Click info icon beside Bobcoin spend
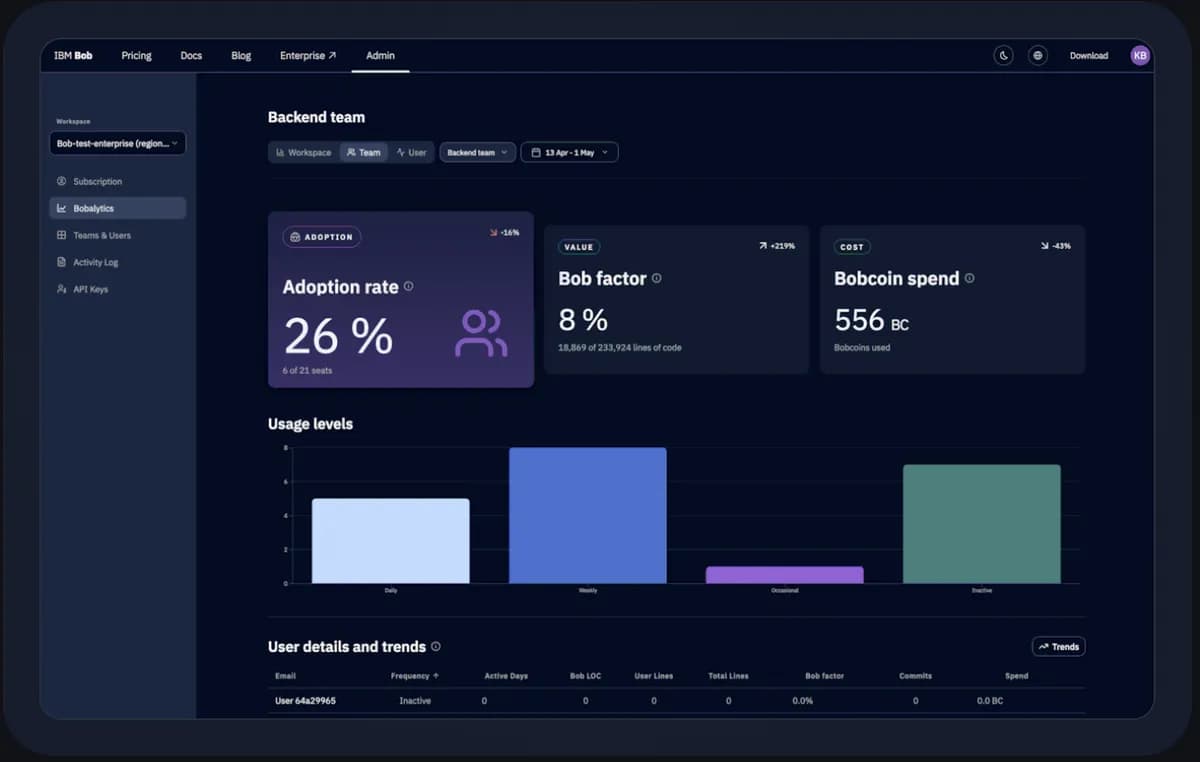 click(x=969, y=279)
